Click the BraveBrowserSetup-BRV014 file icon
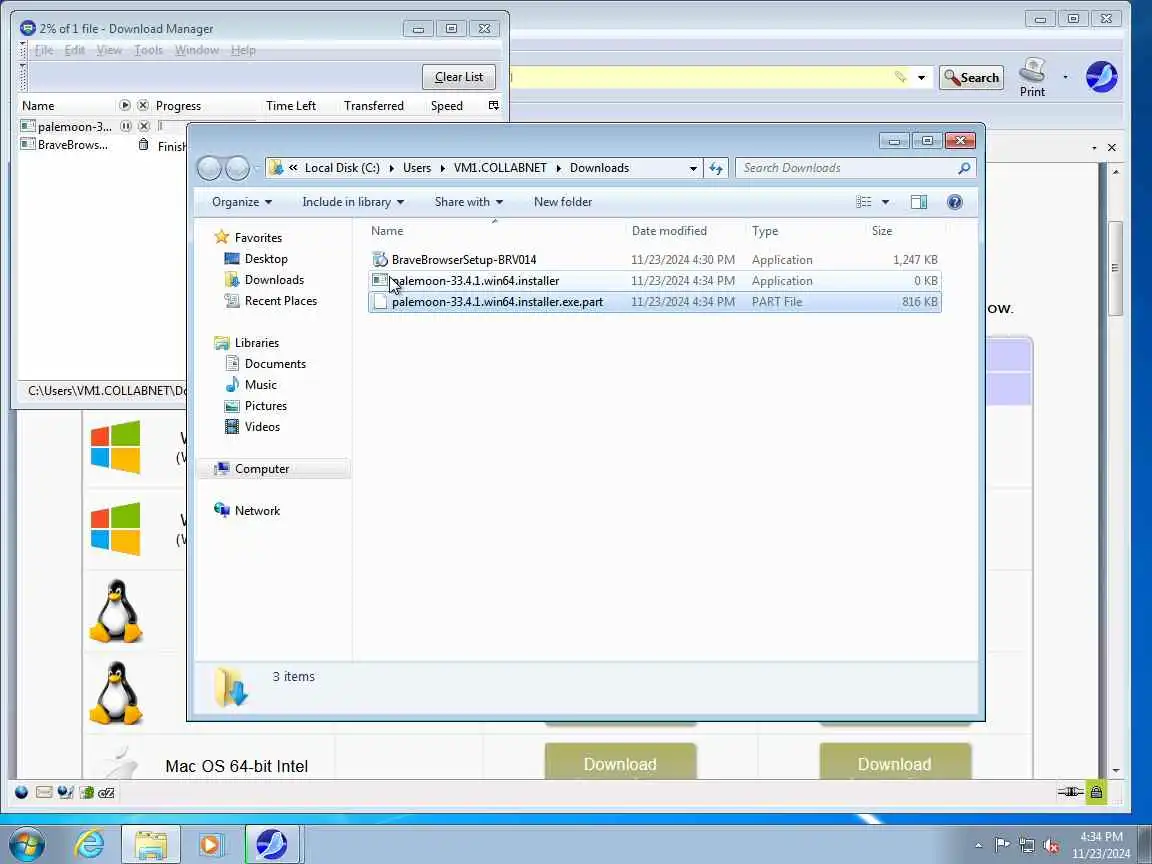 click(x=380, y=259)
